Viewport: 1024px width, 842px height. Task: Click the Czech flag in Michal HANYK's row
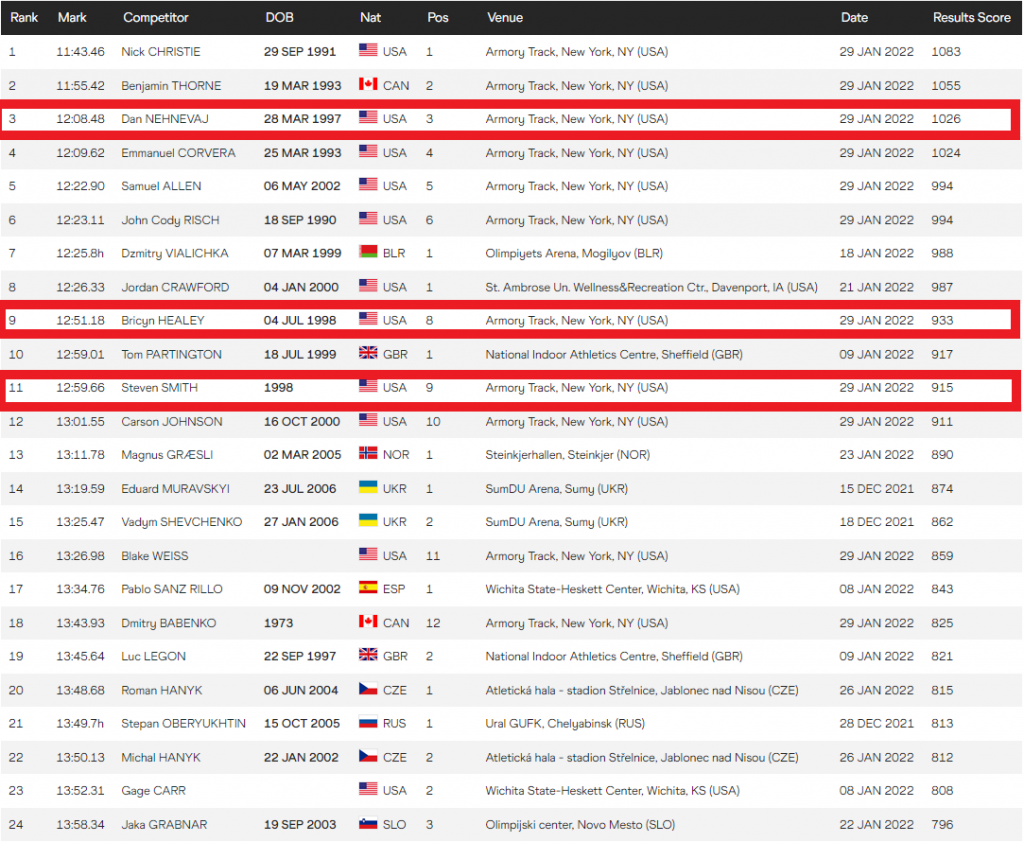tap(368, 756)
